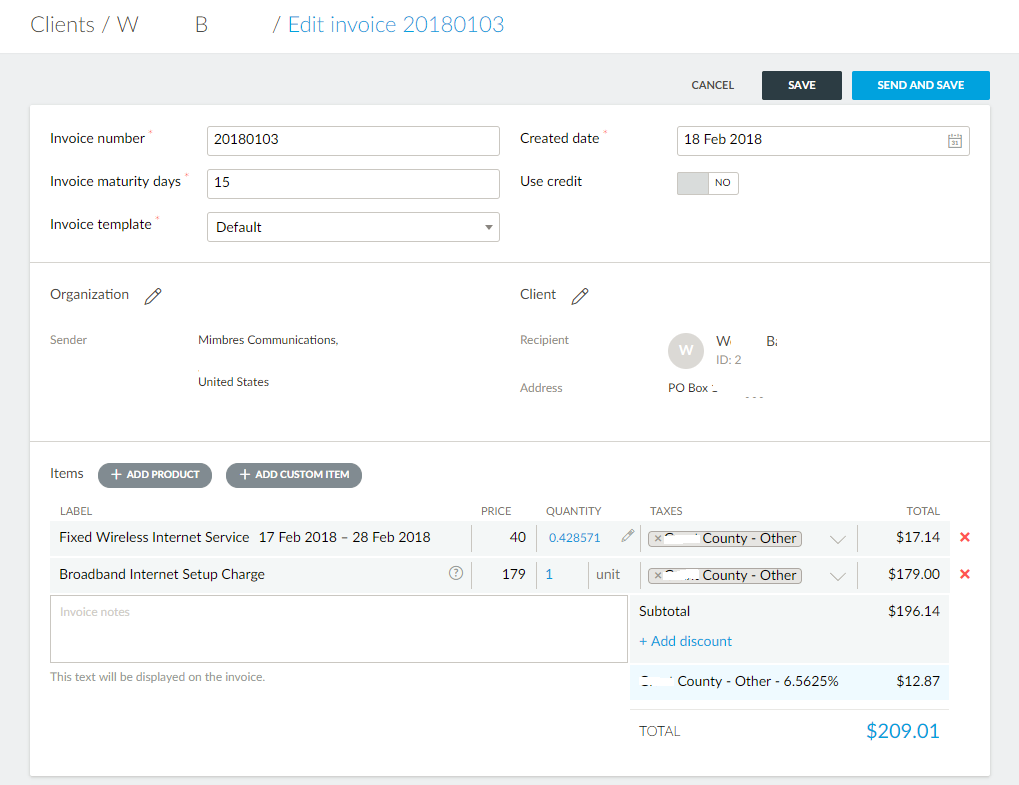Viewport: 1019px width, 785px height.
Task: Expand taxes dropdown for Broadband Setup row
Action: [838, 576]
